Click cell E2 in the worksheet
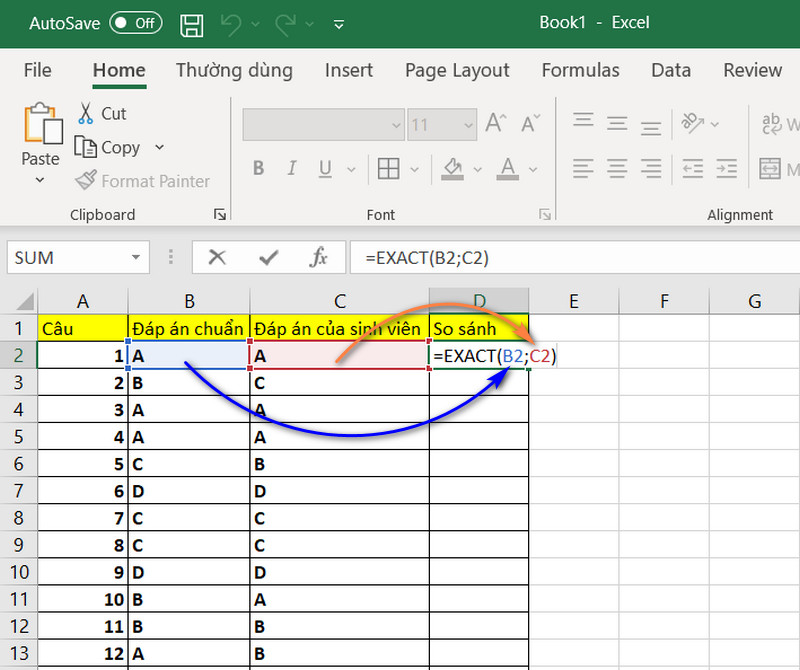Viewport: 800px width, 670px height. click(573, 355)
